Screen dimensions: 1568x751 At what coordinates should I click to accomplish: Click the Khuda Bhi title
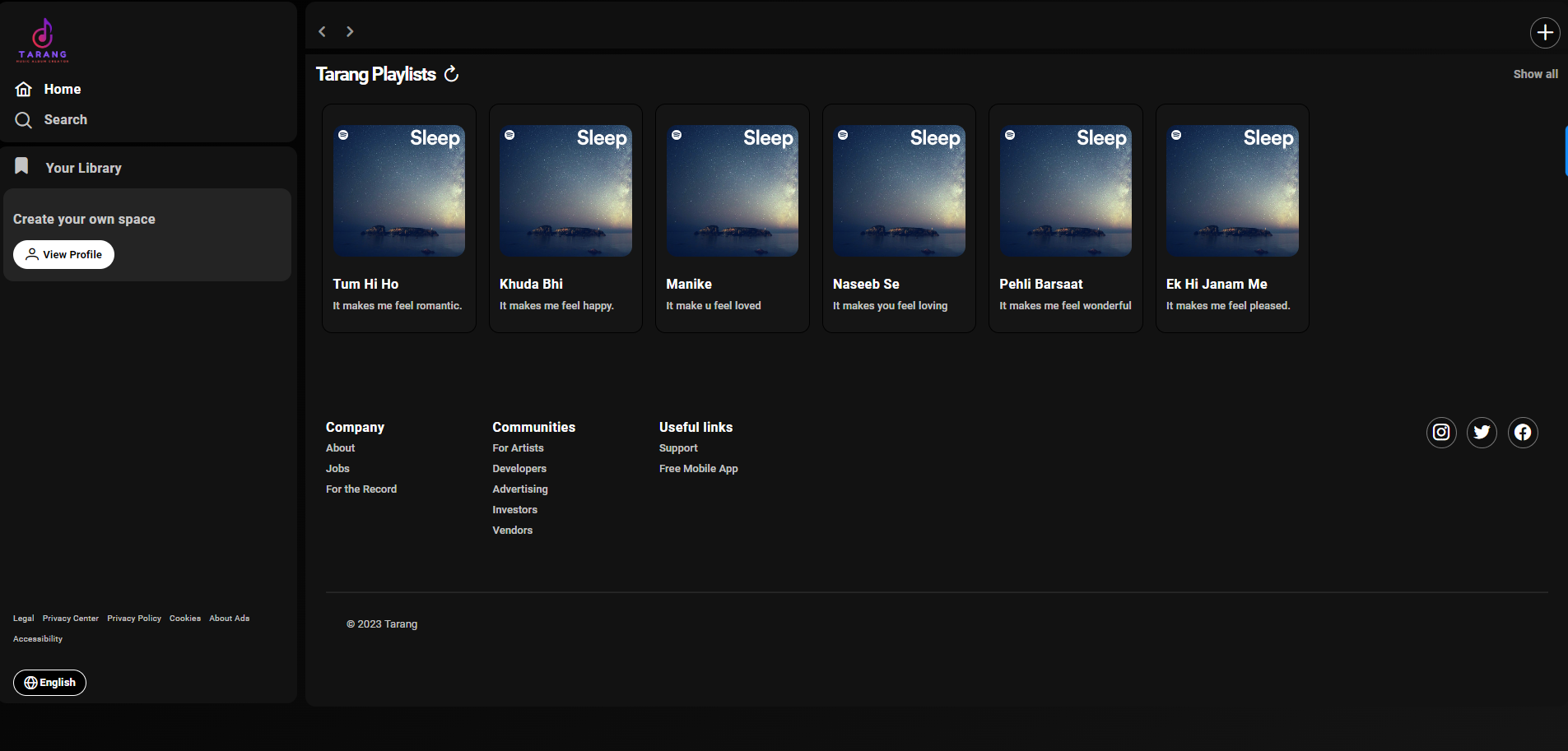coord(531,284)
